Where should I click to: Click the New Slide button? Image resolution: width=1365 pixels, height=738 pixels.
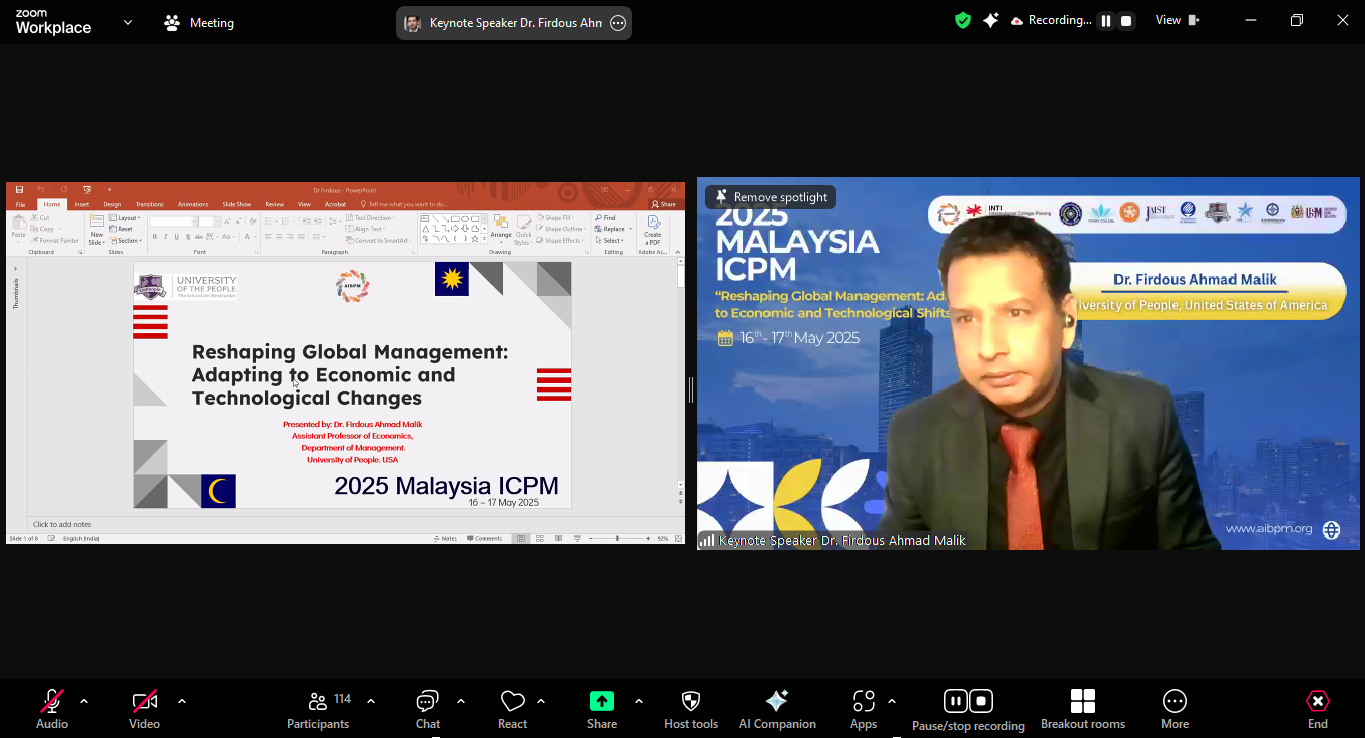[x=96, y=231]
